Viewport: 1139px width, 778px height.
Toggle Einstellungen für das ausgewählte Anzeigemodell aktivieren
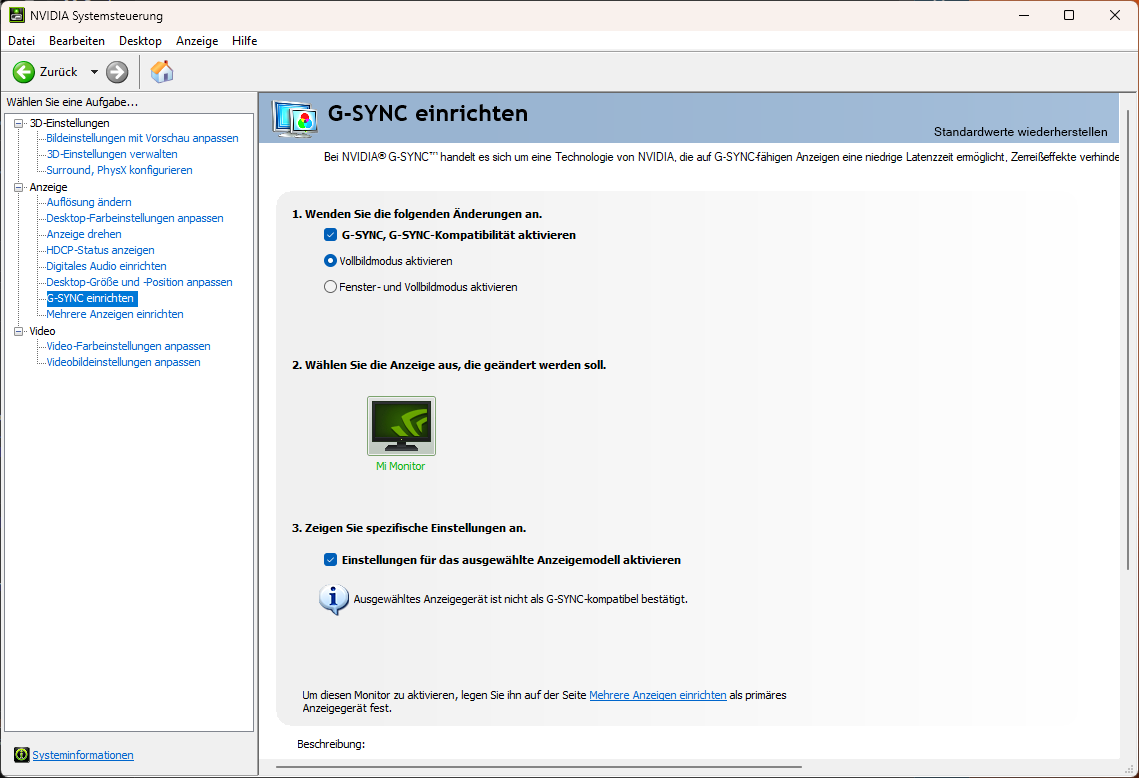coord(331,559)
